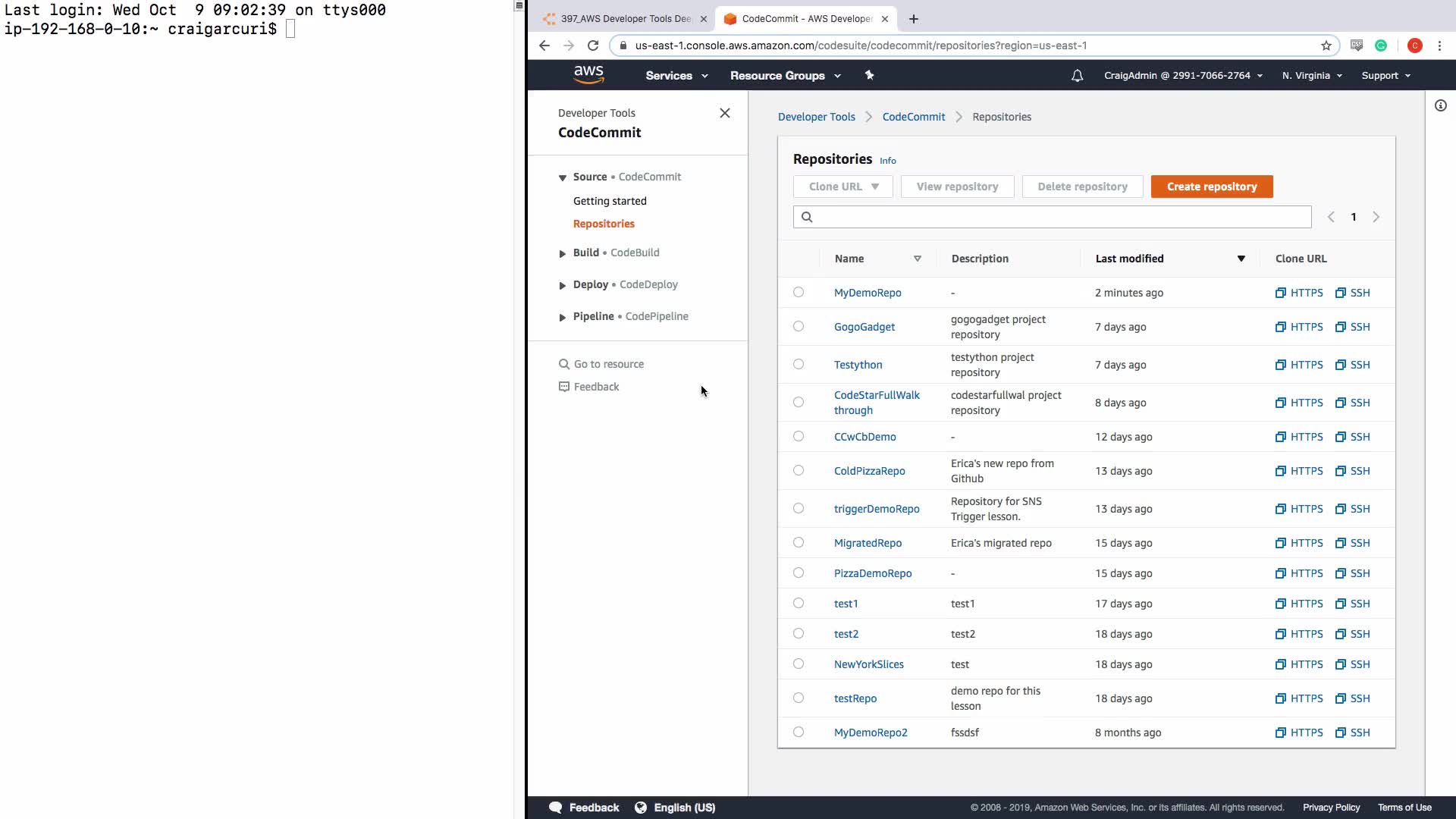
Task: Select the Testython repository radio button
Action: tap(799, 364)
